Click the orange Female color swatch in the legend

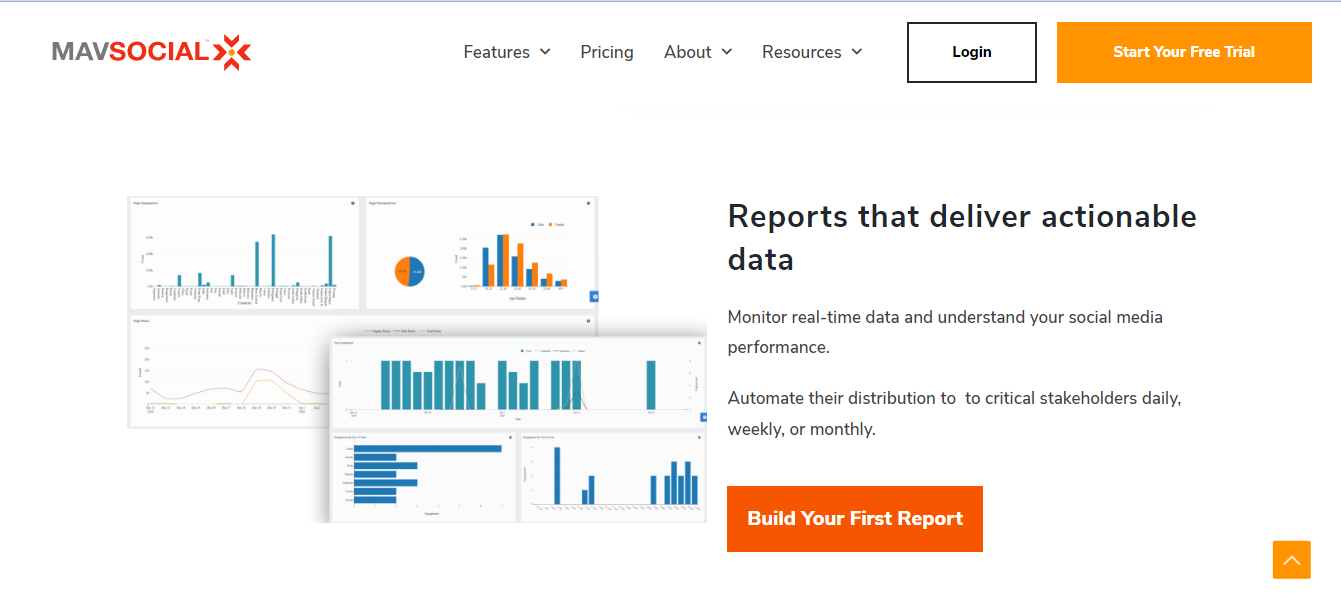(551, 224)
